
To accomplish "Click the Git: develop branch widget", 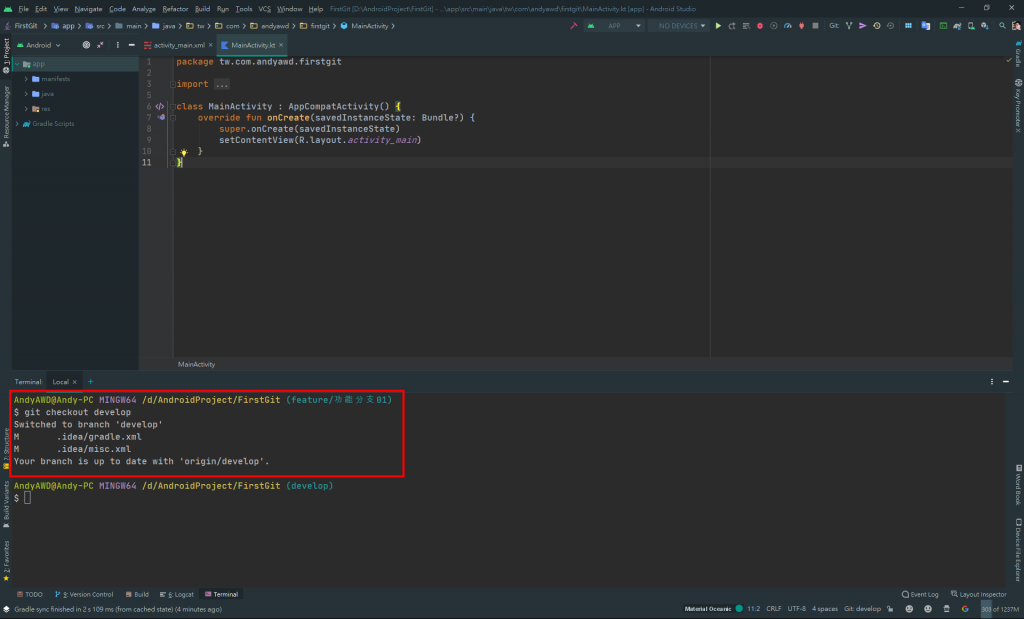I will click(863, 609).
